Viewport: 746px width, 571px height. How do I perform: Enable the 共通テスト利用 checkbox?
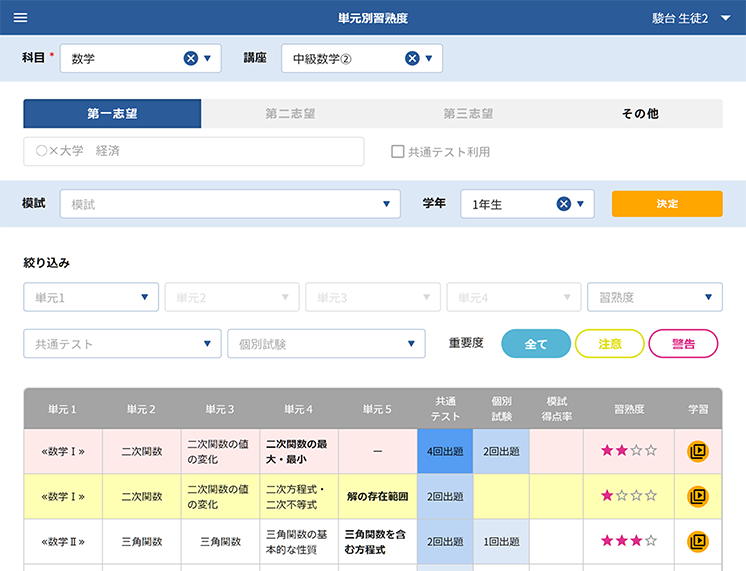(x=397, y=151)
